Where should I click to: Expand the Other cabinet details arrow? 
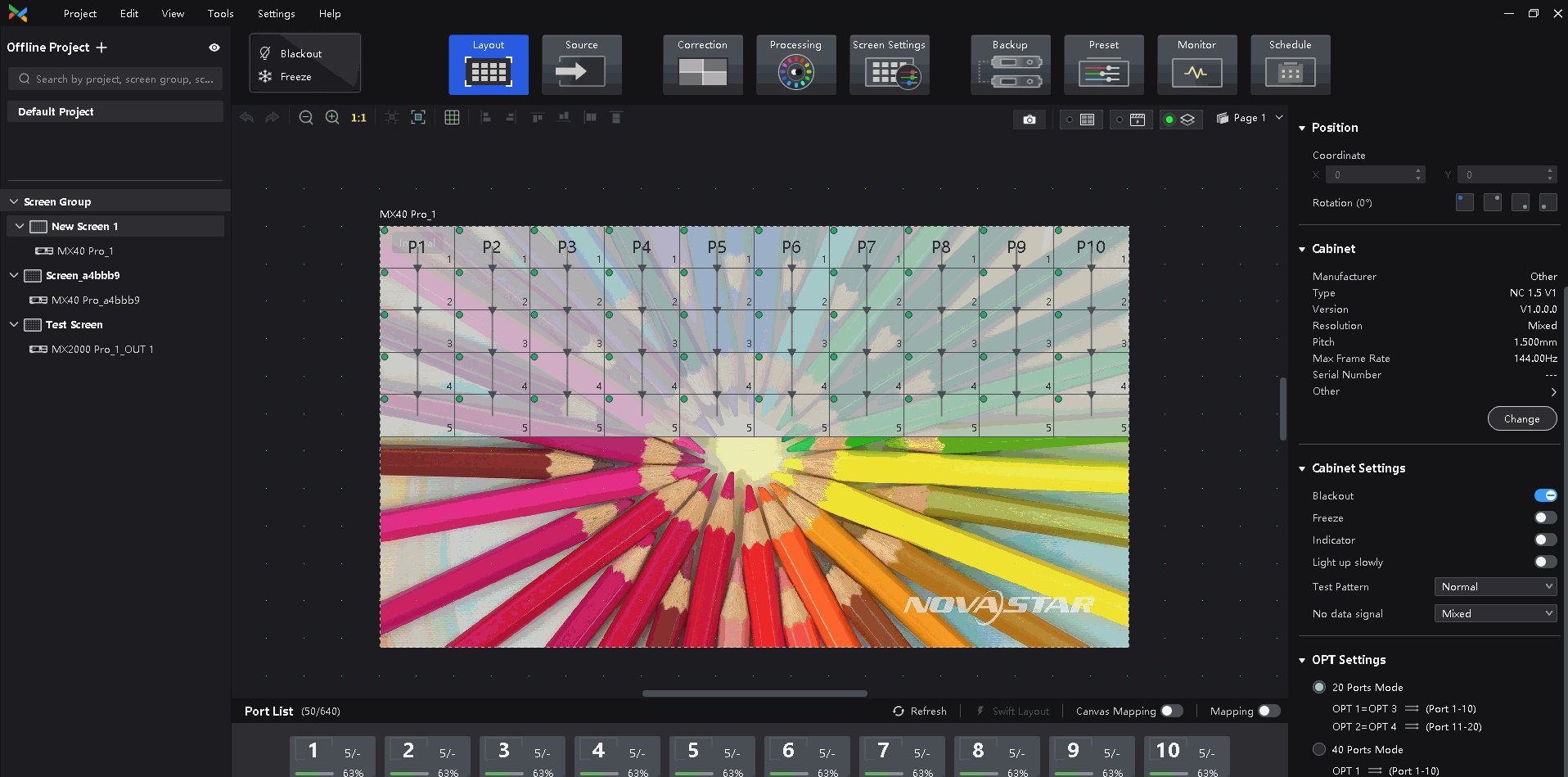coord(1552,391)
